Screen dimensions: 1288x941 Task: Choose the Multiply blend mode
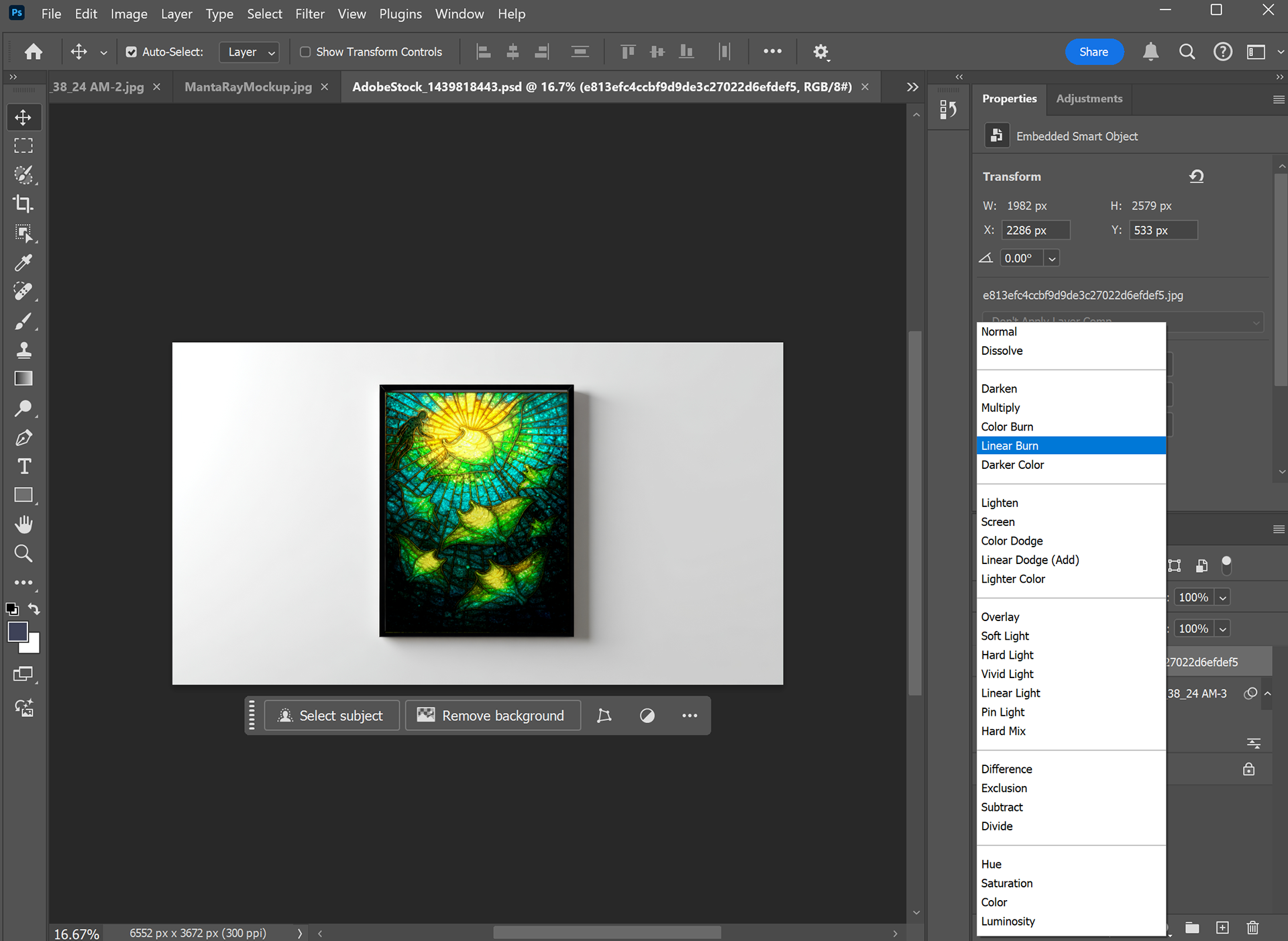click(x=1000, y=408)
